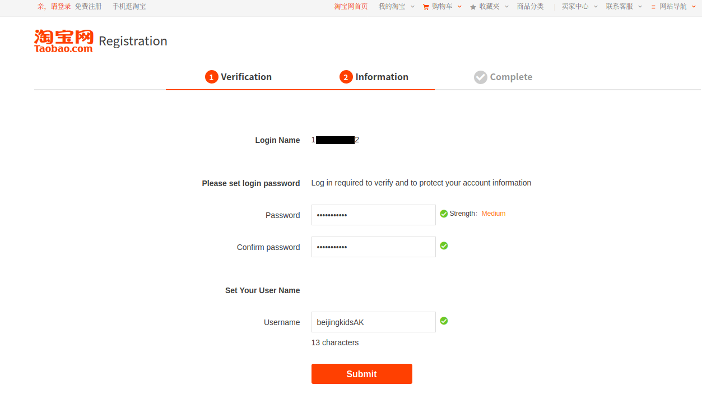The image size is (702, 403).
Task: Click the Complete step check icon
Action: pyautogui.click(x=480, y=77)
